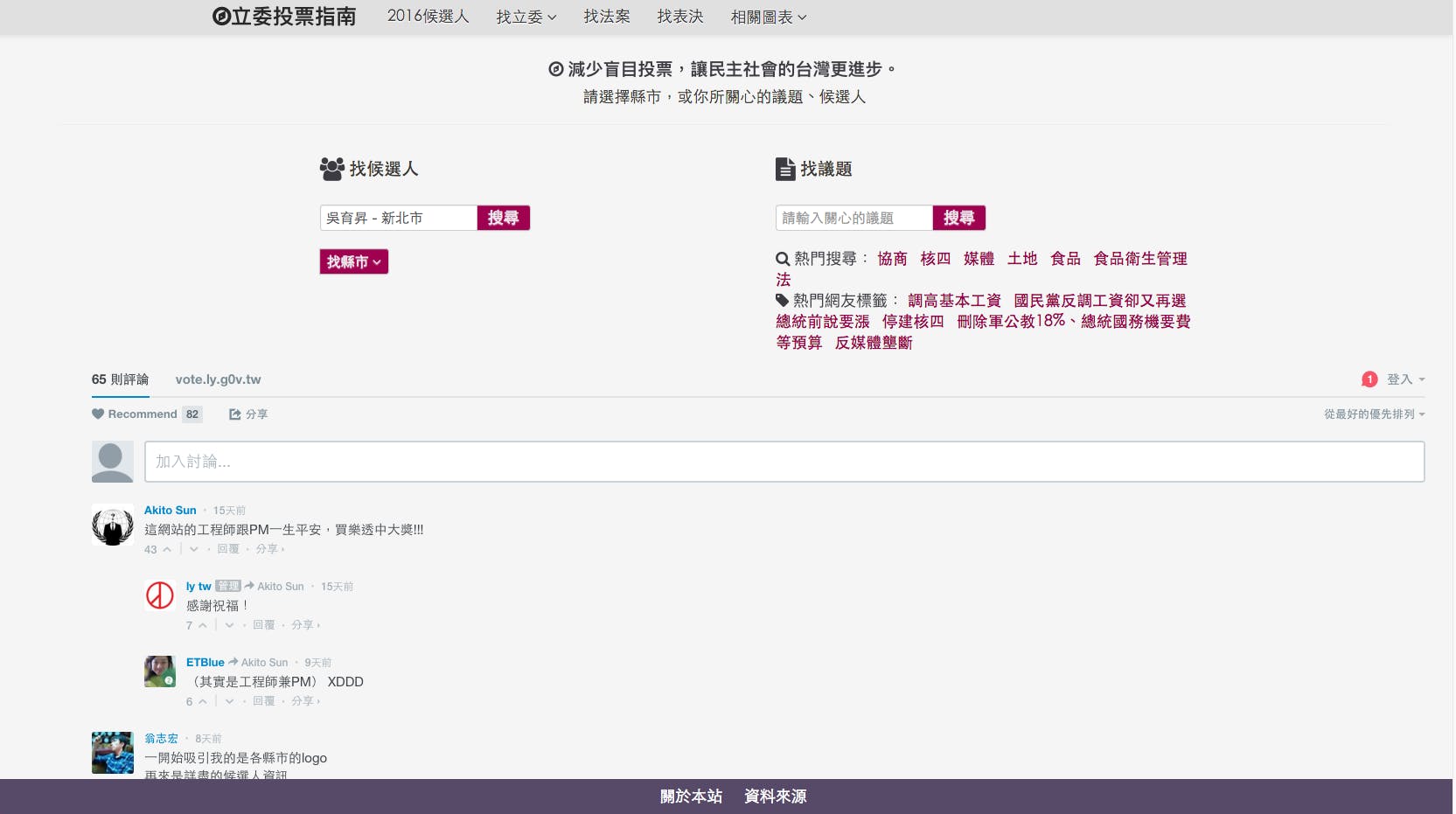The width and height of the screenshot is (1456, 814).
Task: Expand the 找立委 dropdown menu
Action: coord(526,17)
